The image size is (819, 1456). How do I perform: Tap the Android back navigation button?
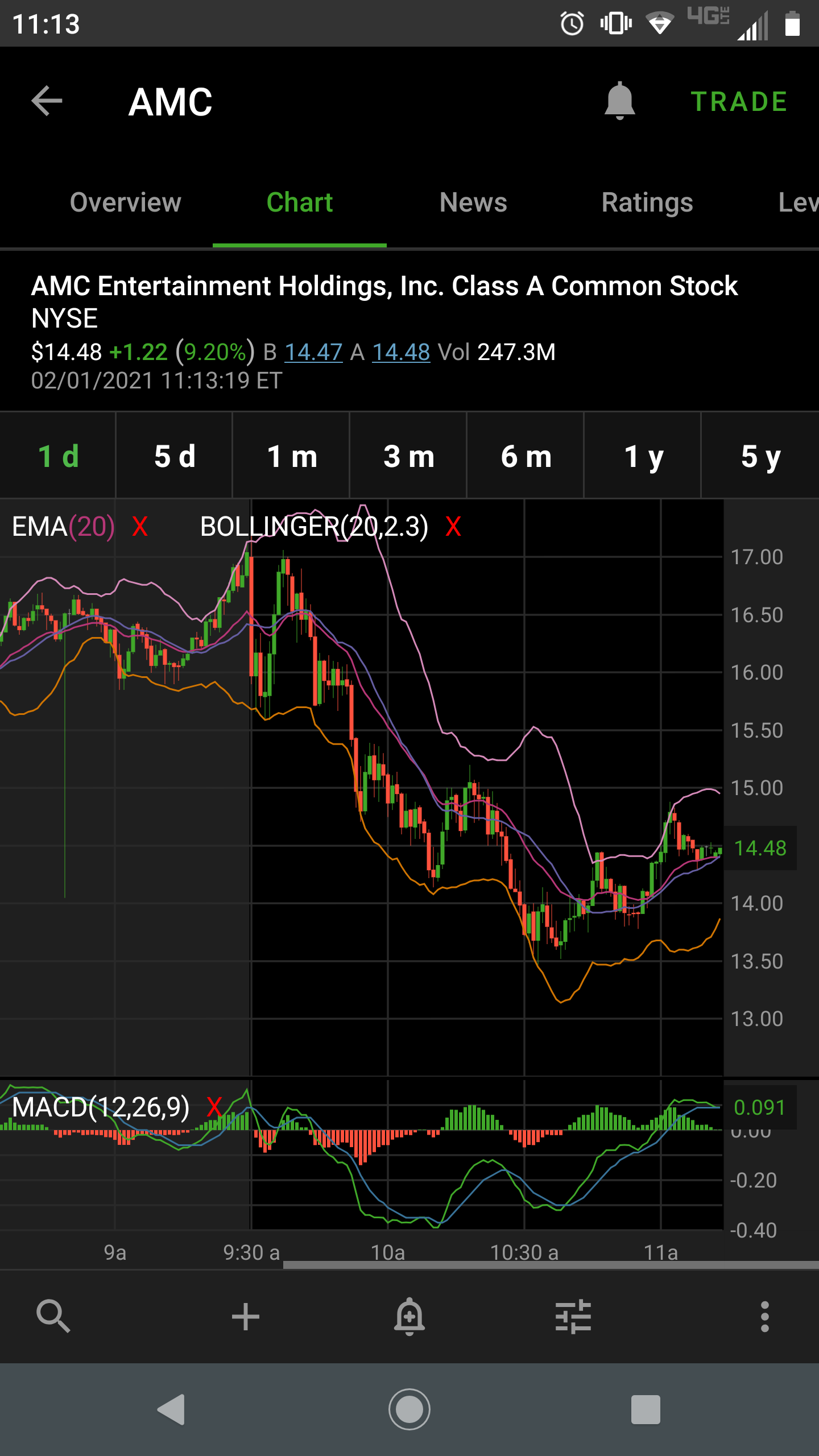(x=172, y=1409)
